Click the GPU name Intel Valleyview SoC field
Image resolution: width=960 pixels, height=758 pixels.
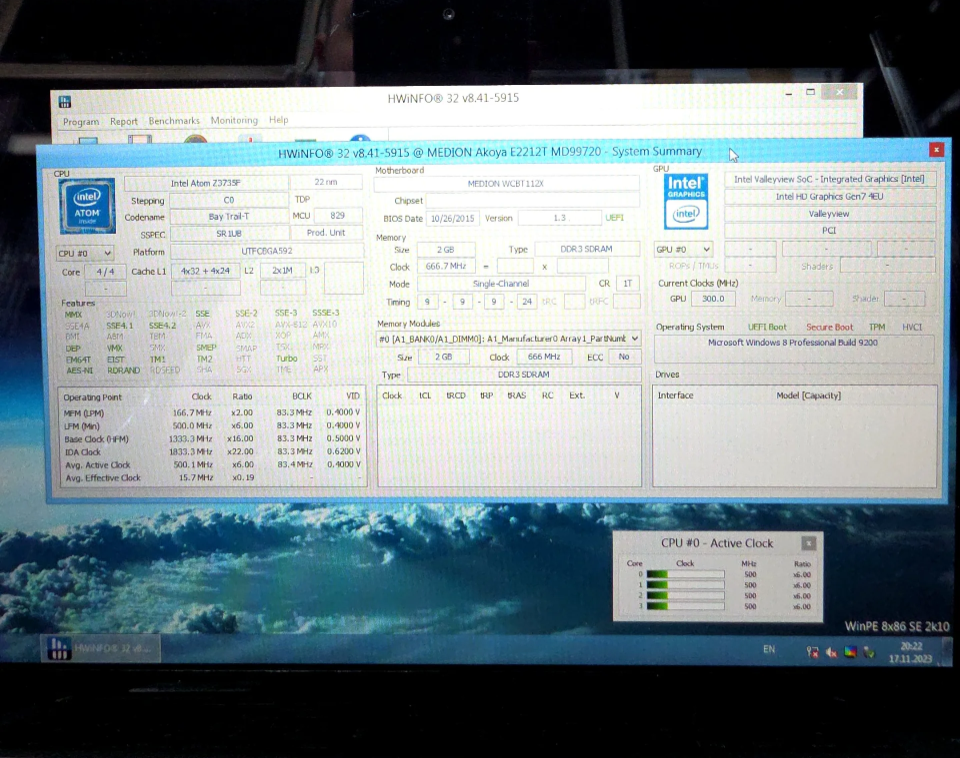pyautogui.click(x=829, y=179)
